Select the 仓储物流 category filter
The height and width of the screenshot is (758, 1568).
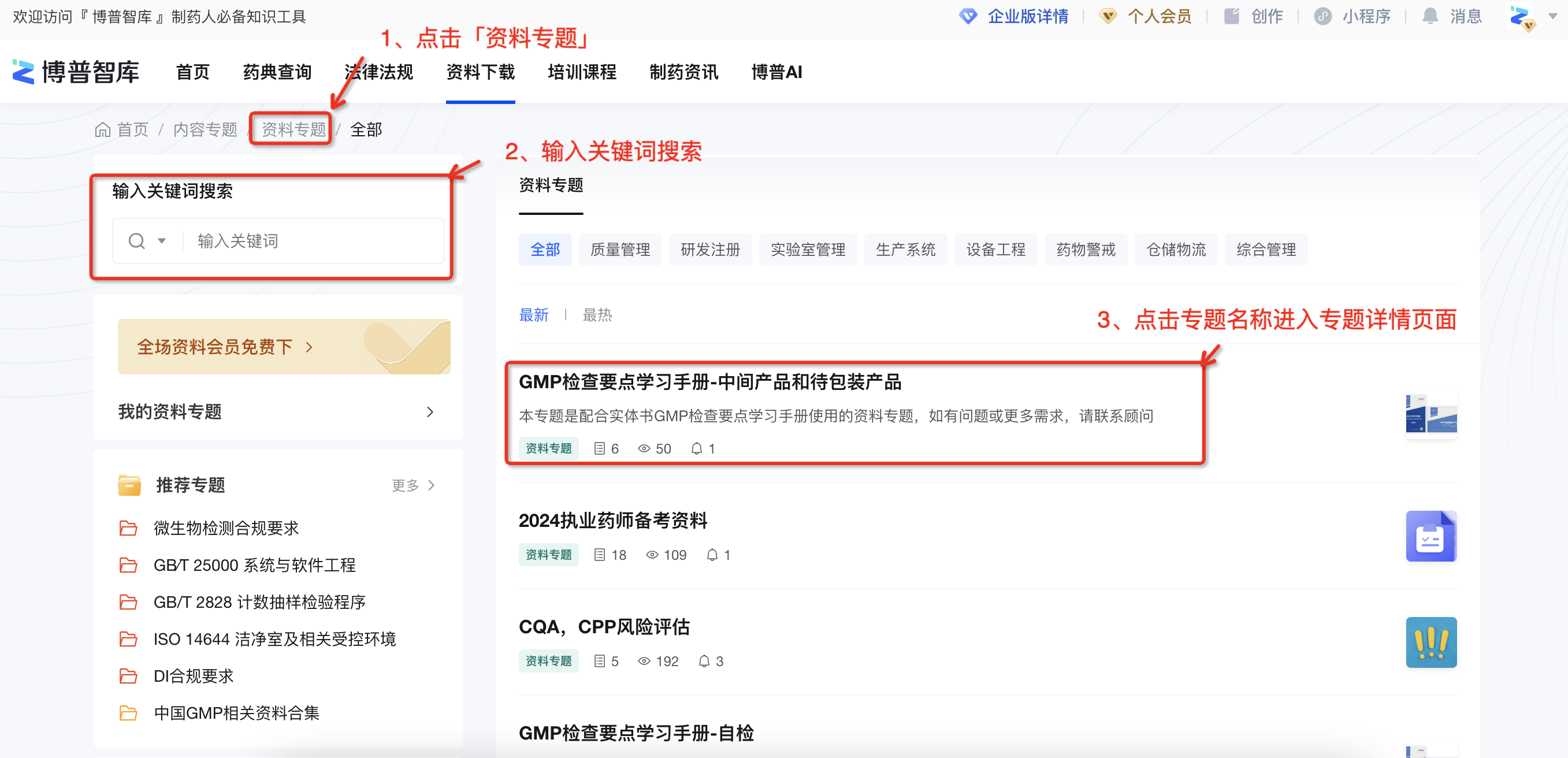coord(1176,250)
